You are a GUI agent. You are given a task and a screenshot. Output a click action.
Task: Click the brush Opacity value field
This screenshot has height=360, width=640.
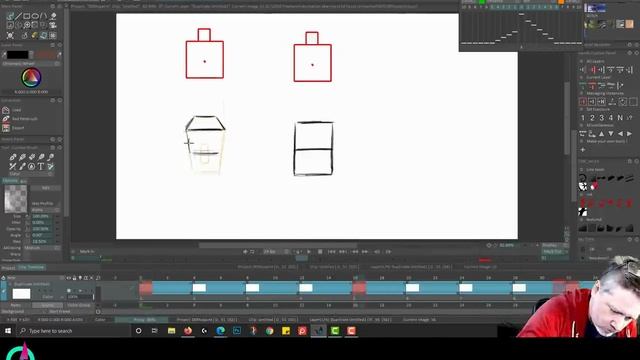pos(41,229)
